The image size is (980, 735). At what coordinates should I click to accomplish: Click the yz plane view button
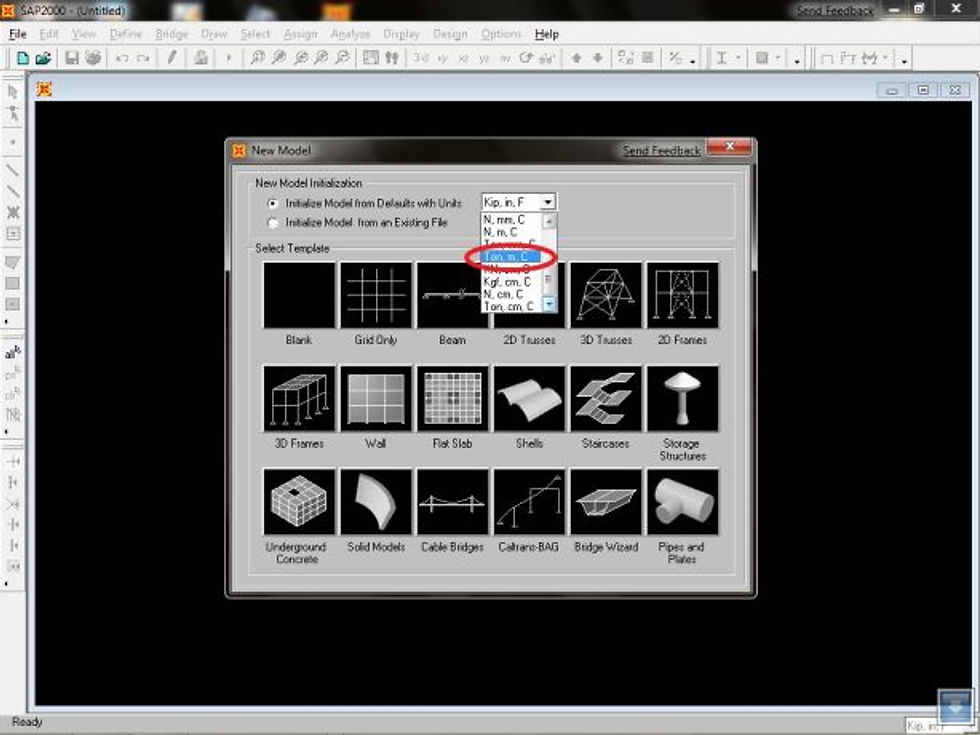484,59
